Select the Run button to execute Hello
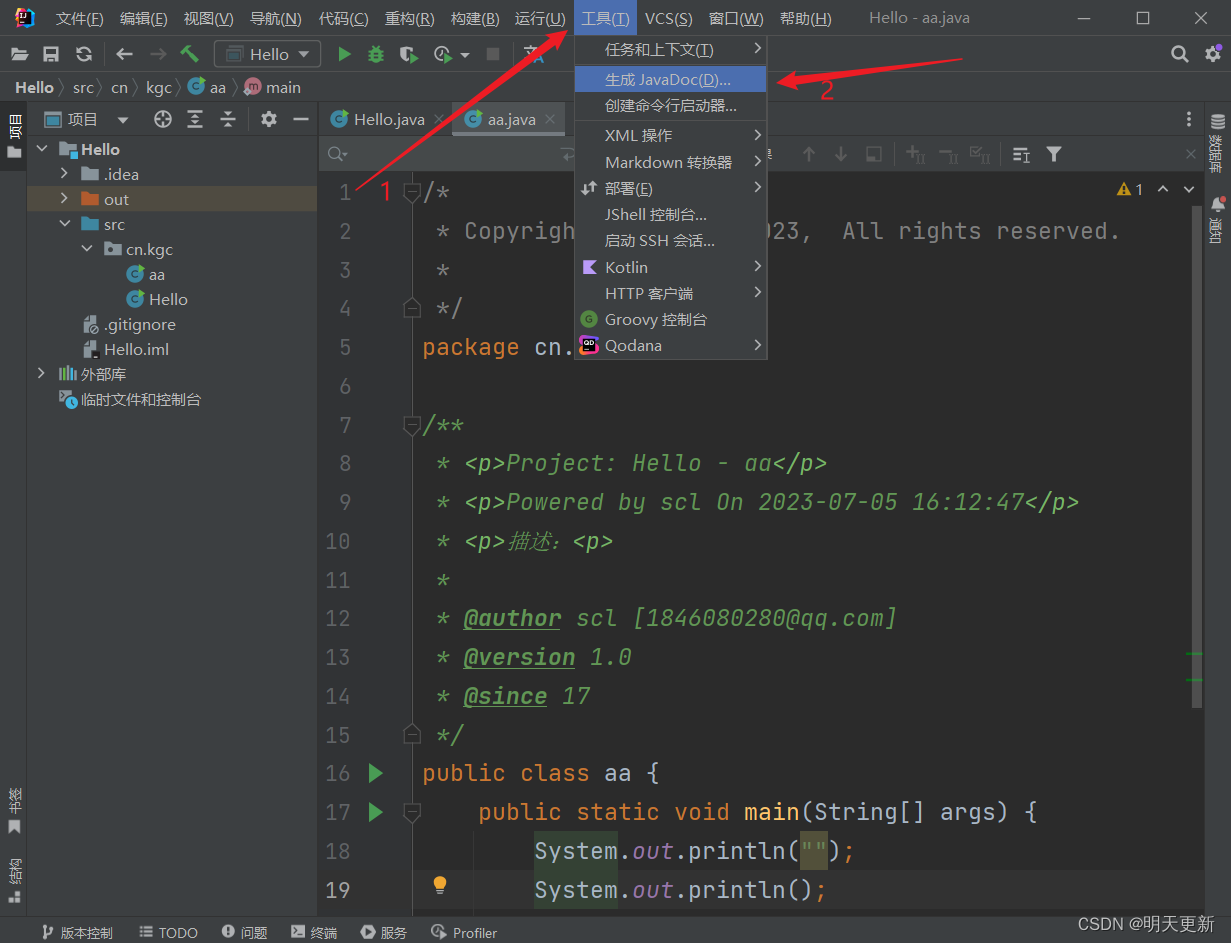The width and height of the screenshot is (1231, 943). click(344, 54)
